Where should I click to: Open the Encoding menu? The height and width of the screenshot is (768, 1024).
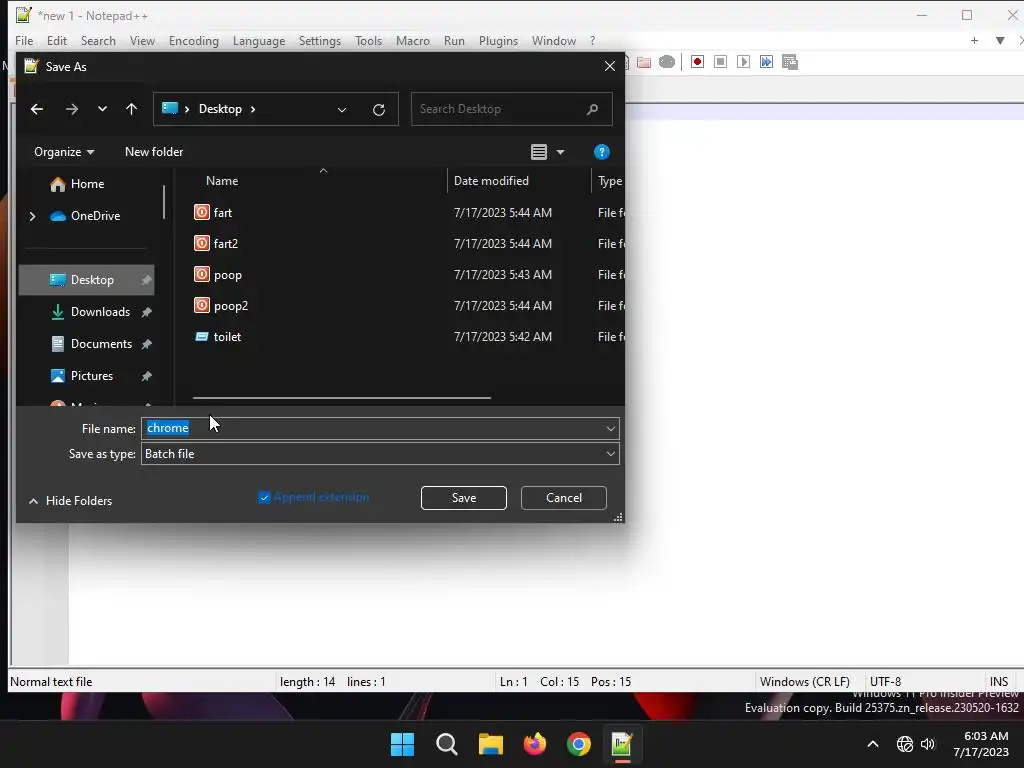tap(194, 40)
